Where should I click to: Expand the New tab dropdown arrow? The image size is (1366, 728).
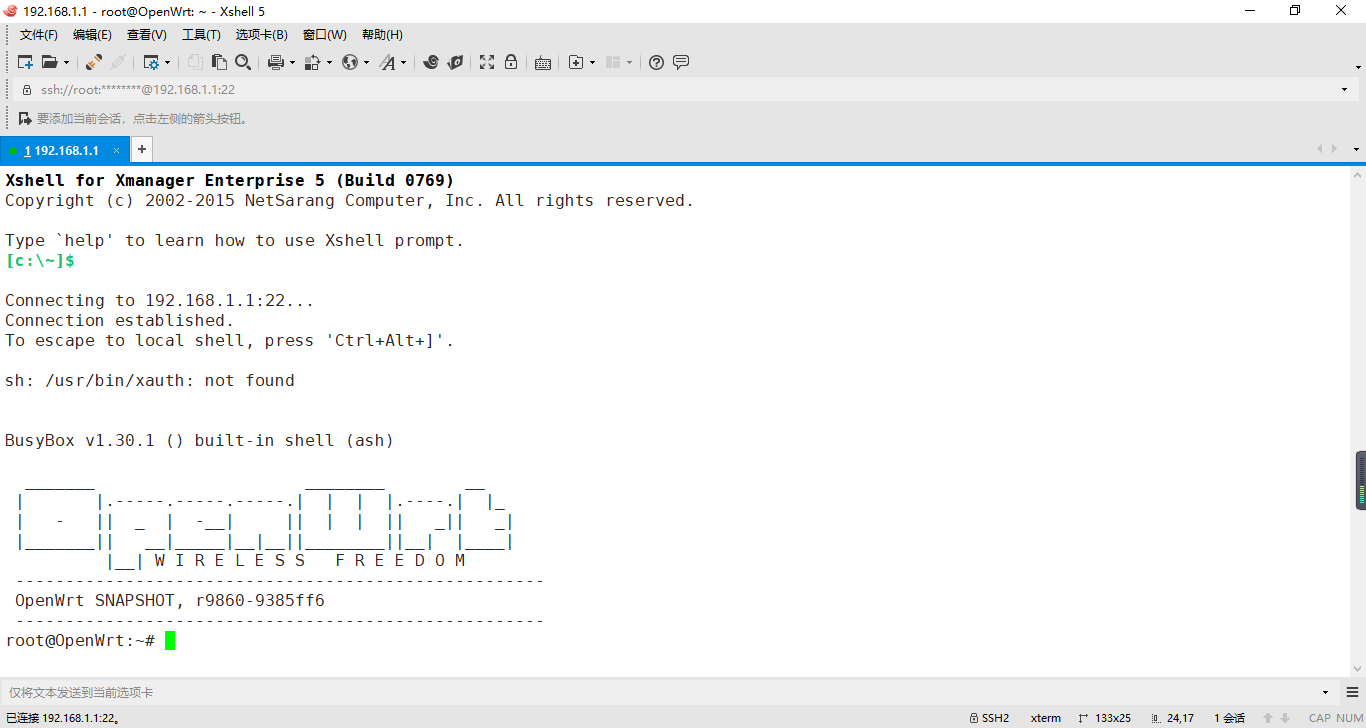592,62
